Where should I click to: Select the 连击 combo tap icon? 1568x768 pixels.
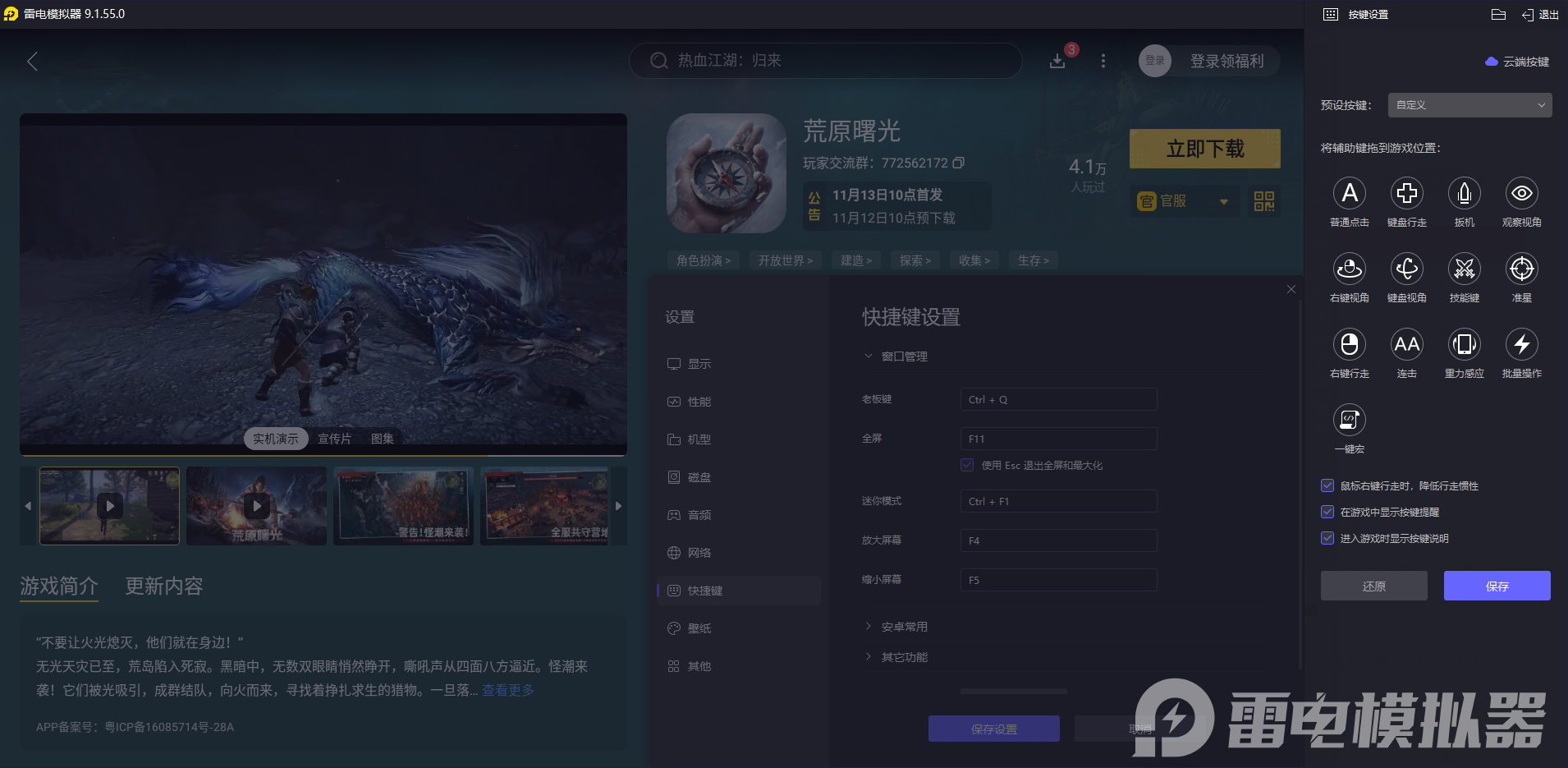[x=1406, y=345]
